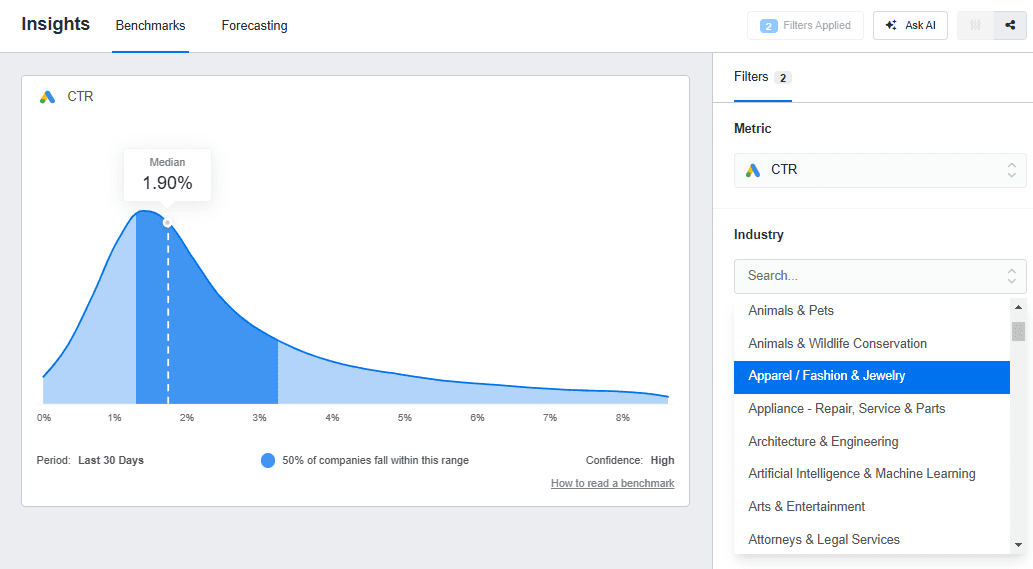This screenshot has height=569, width=1033.
Task: Switch to the Forecasting tab
Action: point(254,26)
